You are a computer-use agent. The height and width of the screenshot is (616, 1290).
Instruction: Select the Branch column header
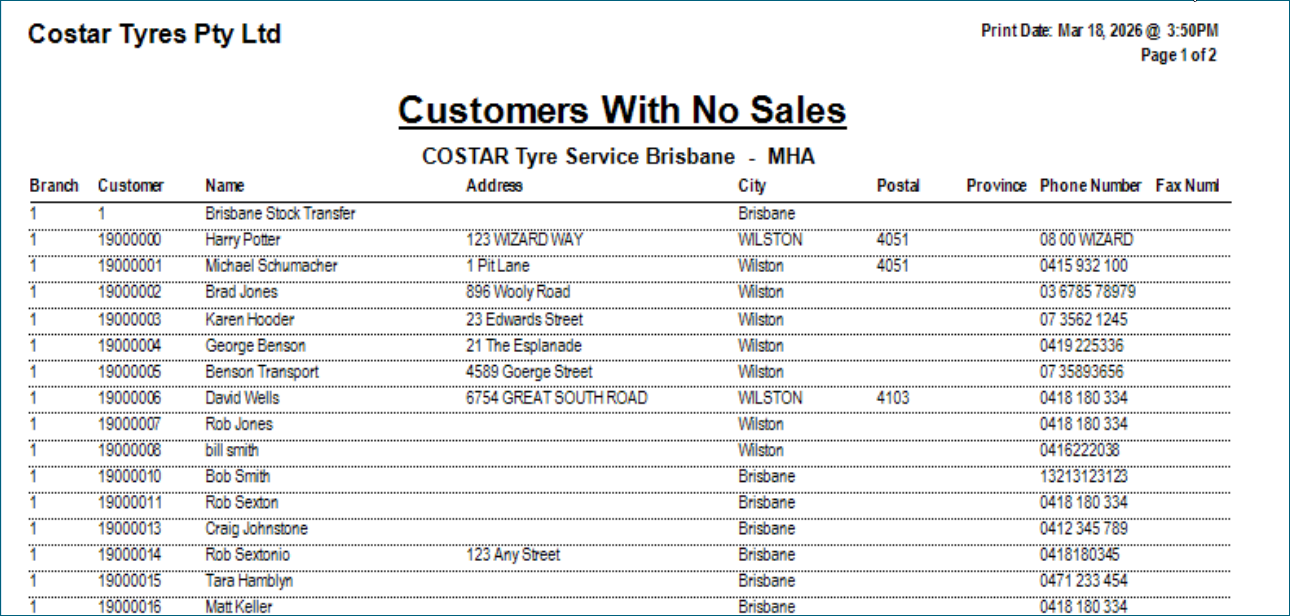[54, 186]
